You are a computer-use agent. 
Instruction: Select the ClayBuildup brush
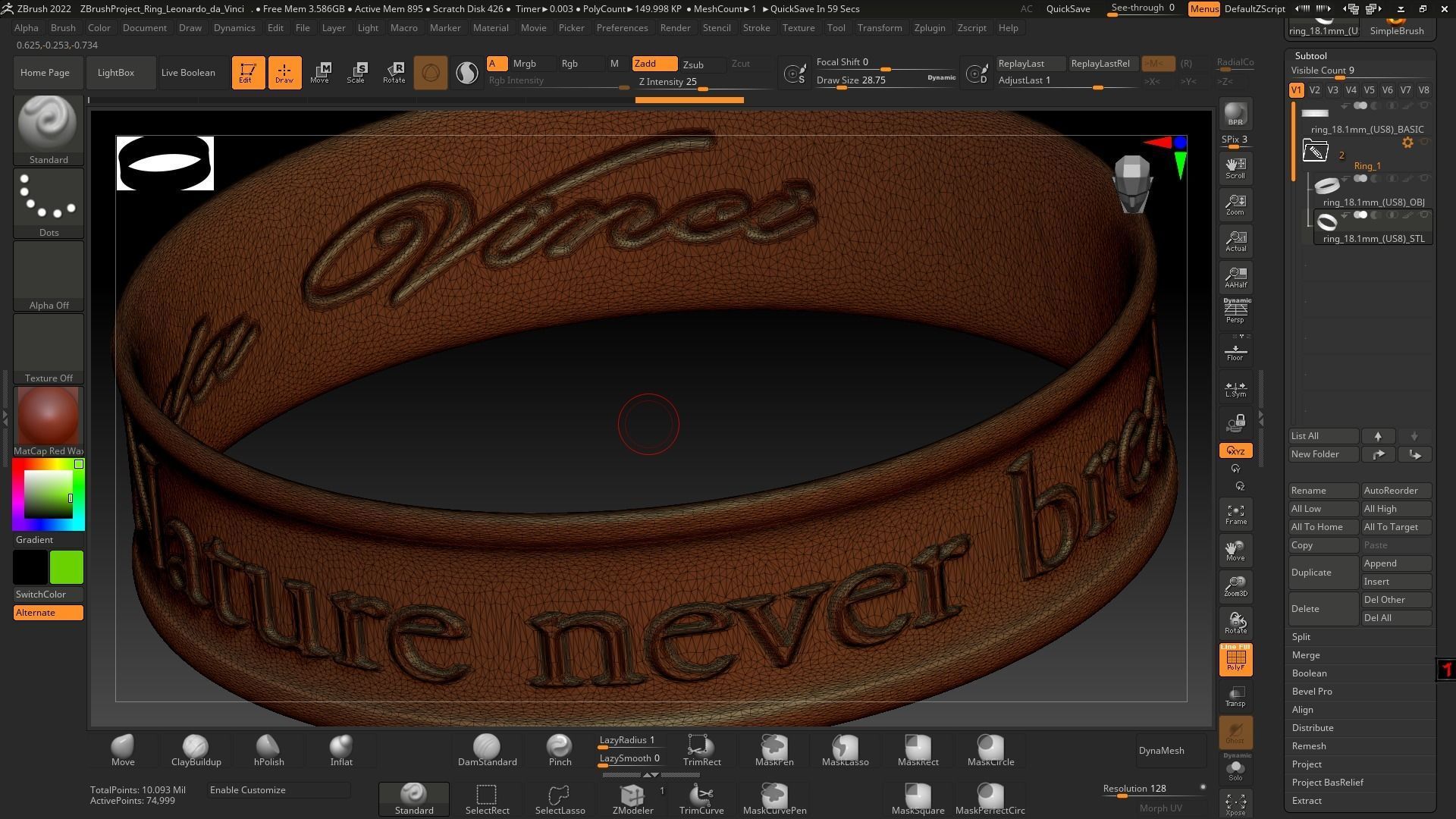[x=196, y=750]
